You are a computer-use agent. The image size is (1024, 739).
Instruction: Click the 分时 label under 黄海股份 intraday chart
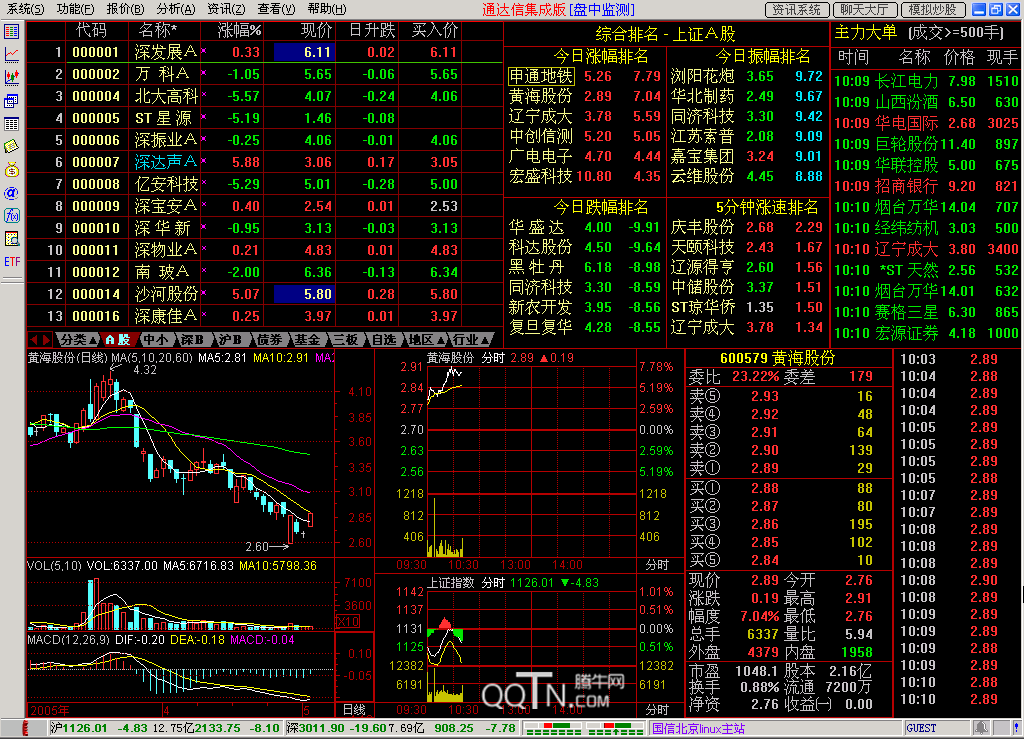coord(657,565)
